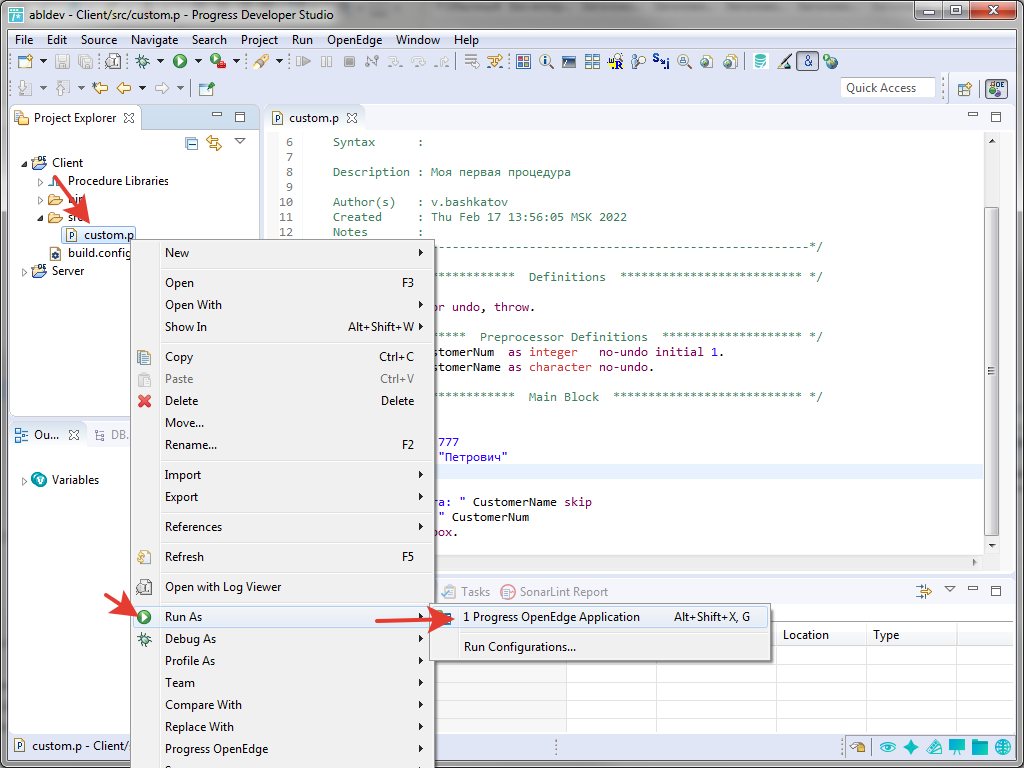Click the Outline tab in the lower-left panel
This screenshot has height=768, width=1024.
point(46,435)
